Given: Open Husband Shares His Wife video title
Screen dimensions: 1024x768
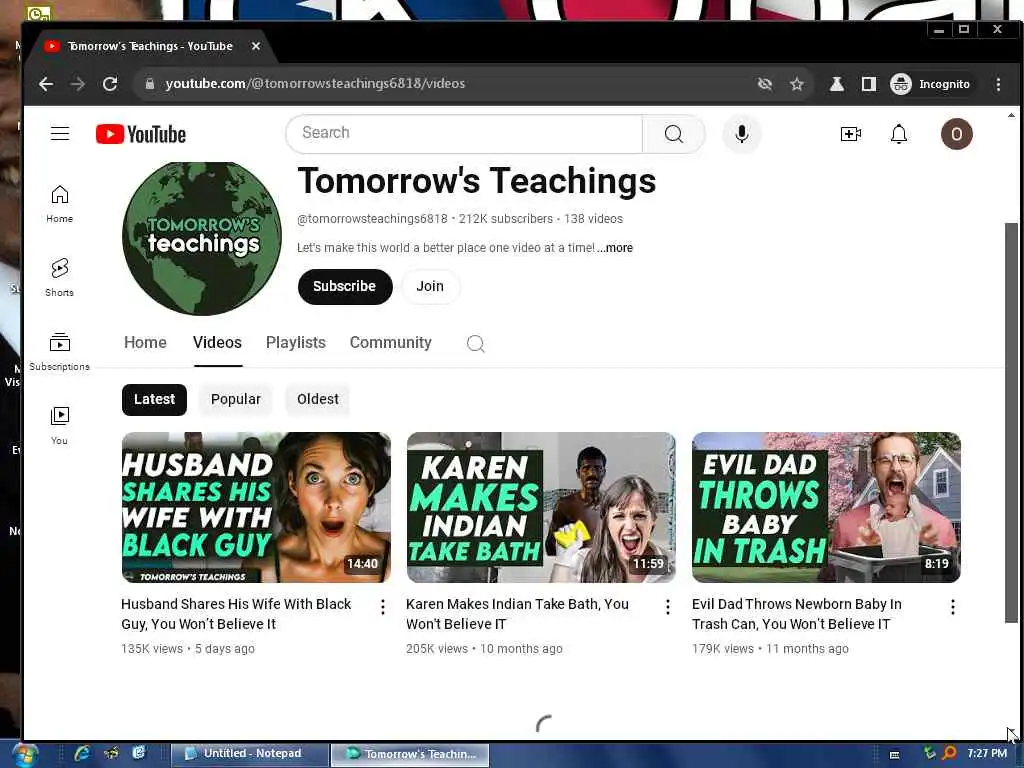Looking at the screenshot, I should 236,614.
